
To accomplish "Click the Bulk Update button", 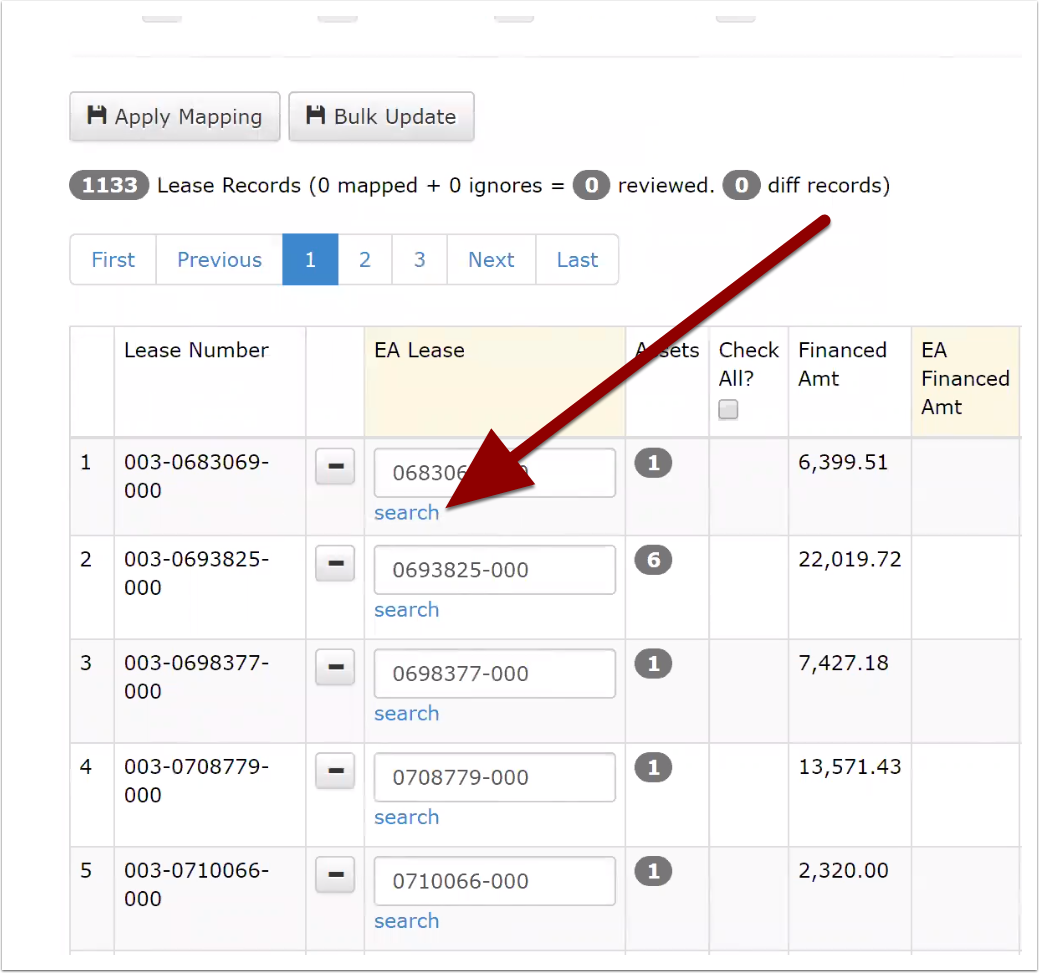I will point(381,117).
